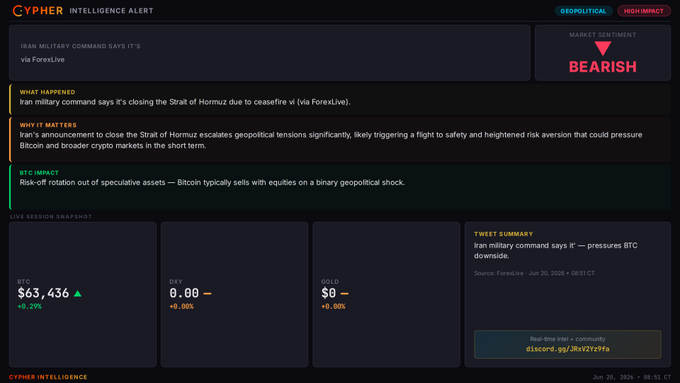Select the HIGH IMPACT tag badge

(x=644, y=11)
